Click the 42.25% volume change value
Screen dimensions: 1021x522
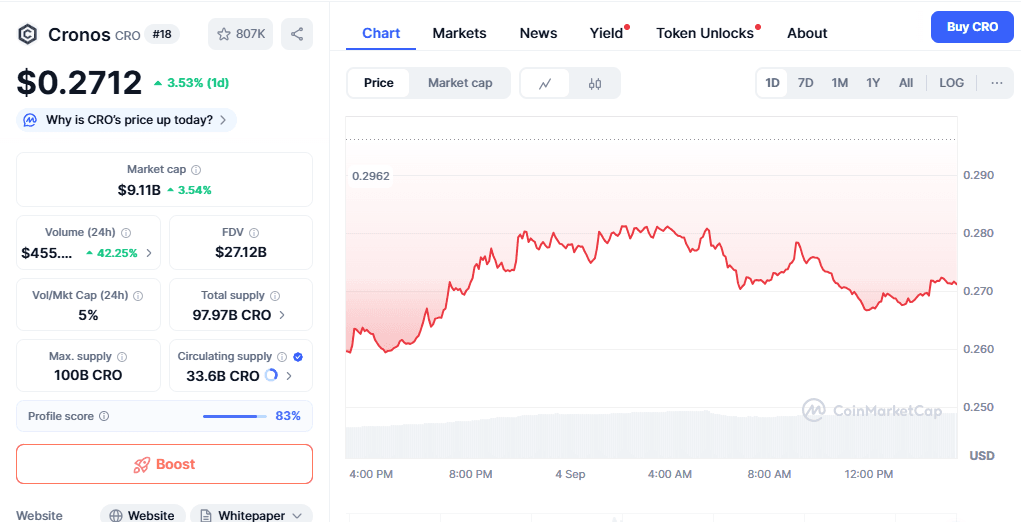tap(112, 253)
